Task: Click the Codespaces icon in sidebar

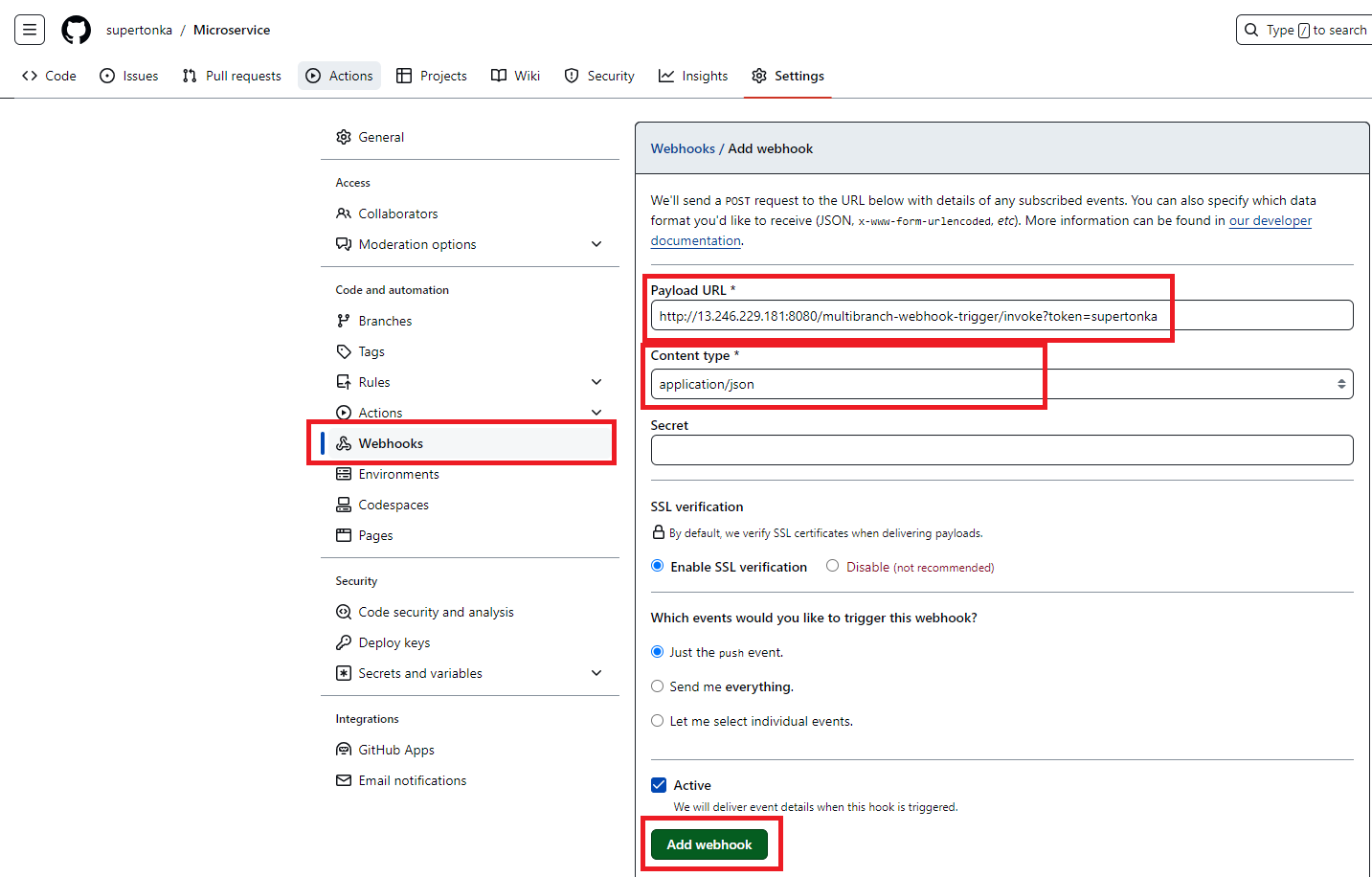Action: click(x=344, y=505)
